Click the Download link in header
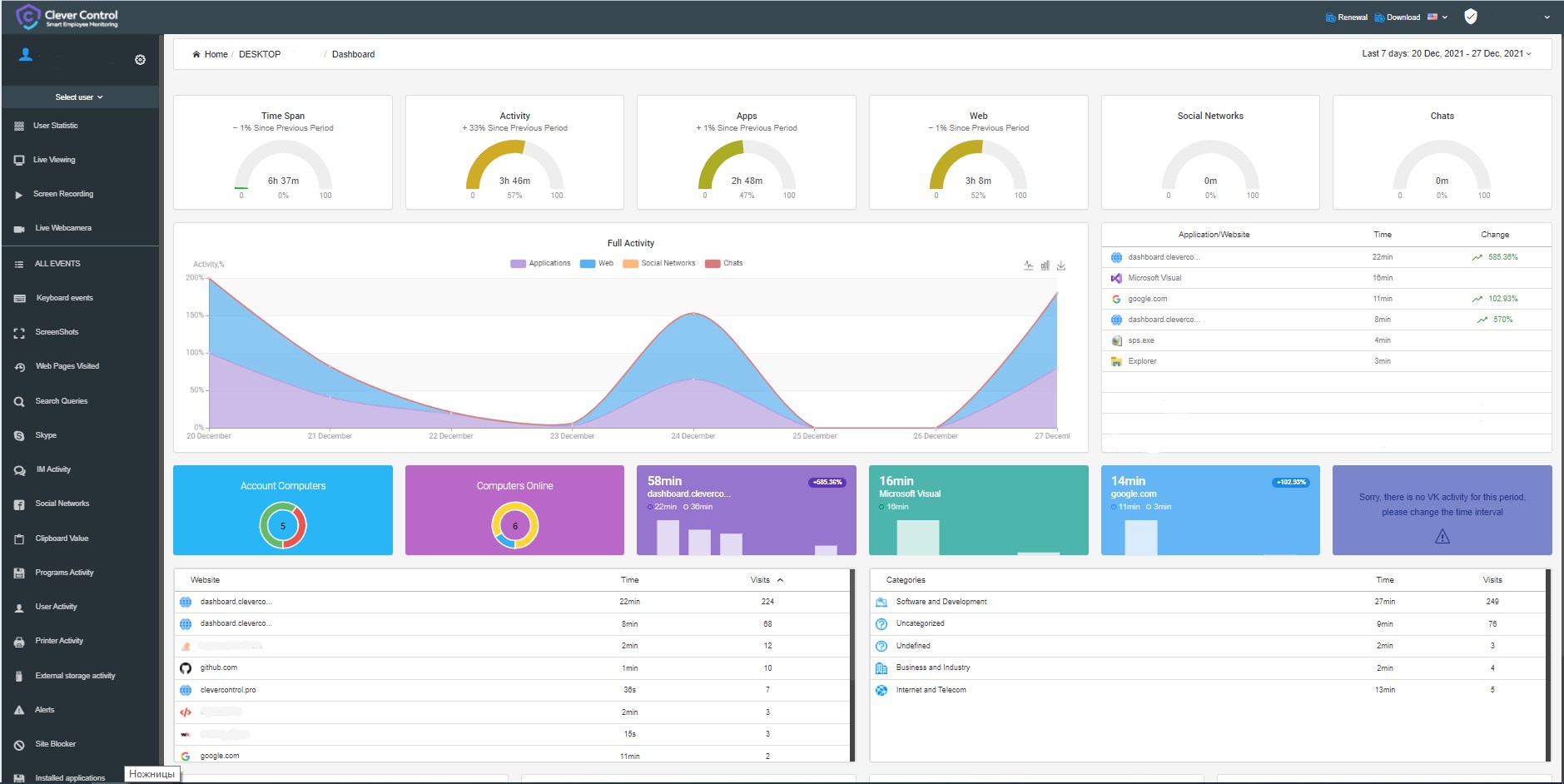 click(1398, 17)
